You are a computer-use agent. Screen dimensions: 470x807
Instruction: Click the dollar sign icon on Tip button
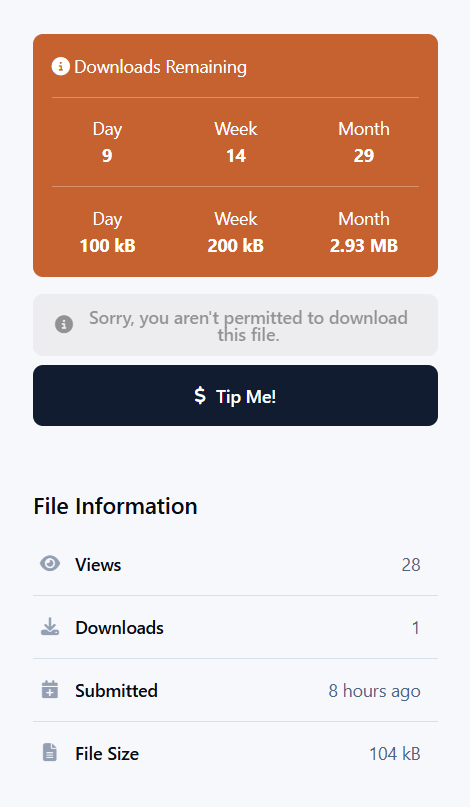point(200,396)
